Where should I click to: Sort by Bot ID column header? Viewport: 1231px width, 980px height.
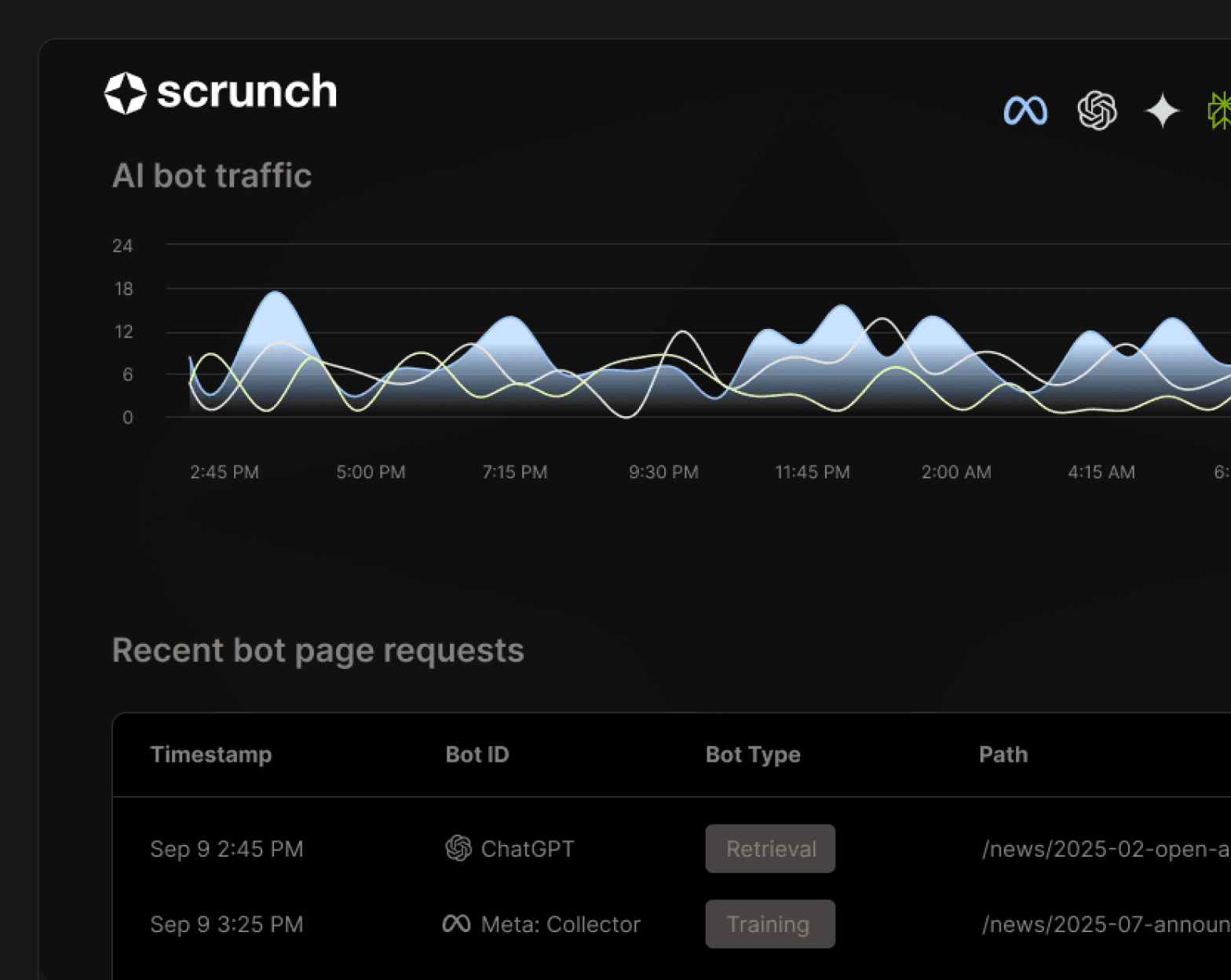(477, 755)
